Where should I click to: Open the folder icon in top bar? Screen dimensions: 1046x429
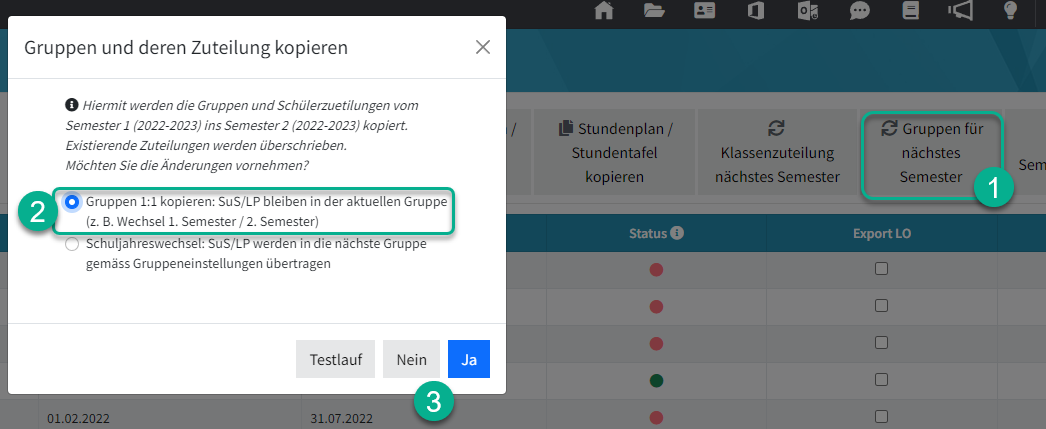[x=654, y=11]
